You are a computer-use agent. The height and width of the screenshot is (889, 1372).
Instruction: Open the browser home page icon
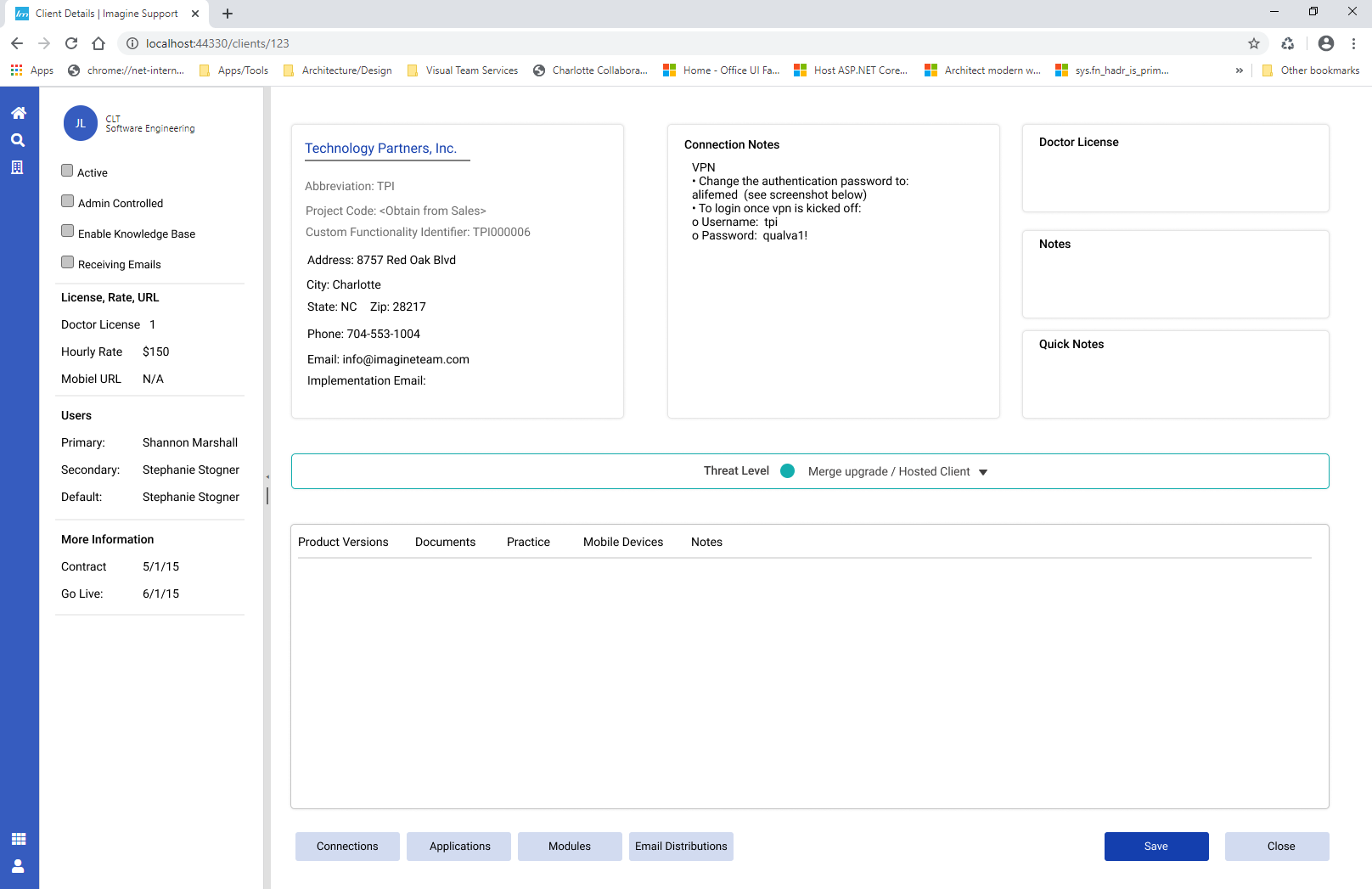(98, 43)
